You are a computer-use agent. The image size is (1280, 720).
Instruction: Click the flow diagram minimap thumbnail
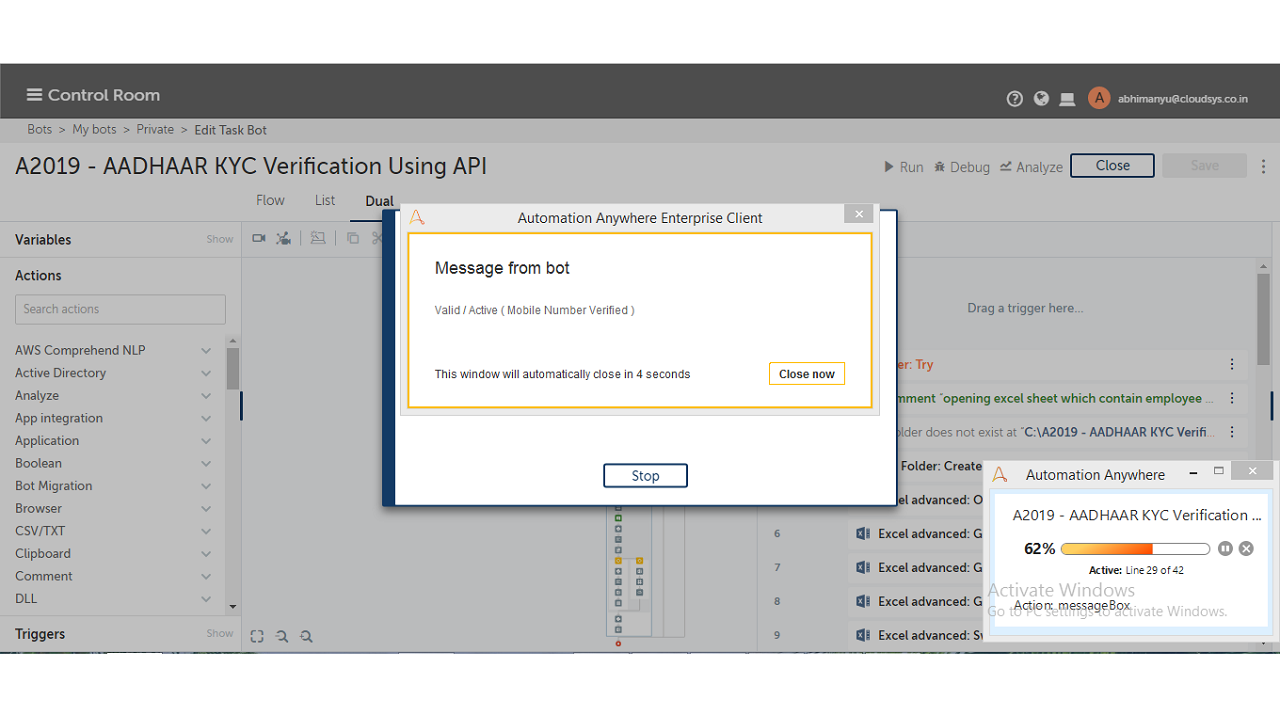[645, 572]
